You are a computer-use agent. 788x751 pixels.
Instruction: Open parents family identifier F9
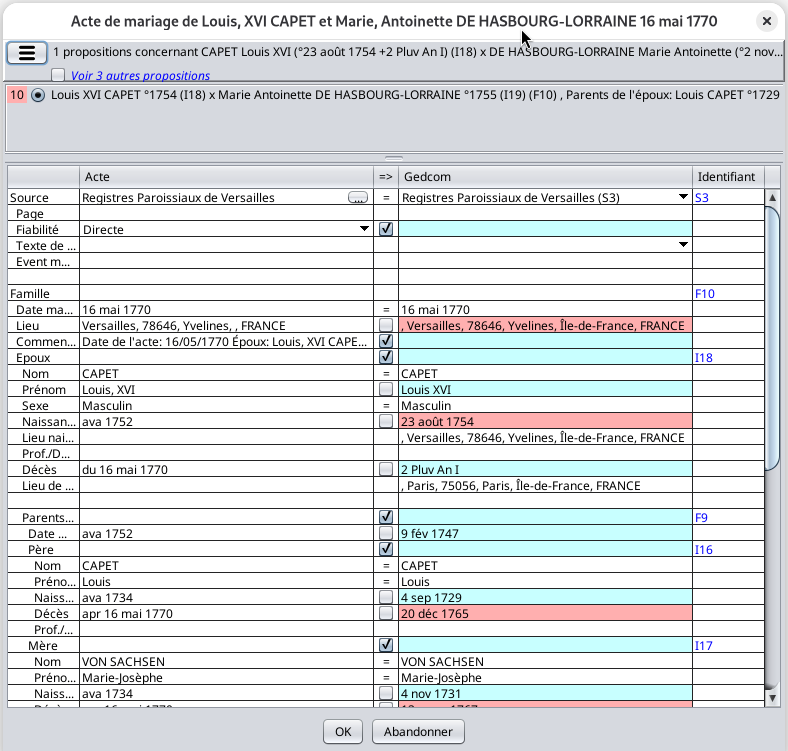click(x=701, y=518)
